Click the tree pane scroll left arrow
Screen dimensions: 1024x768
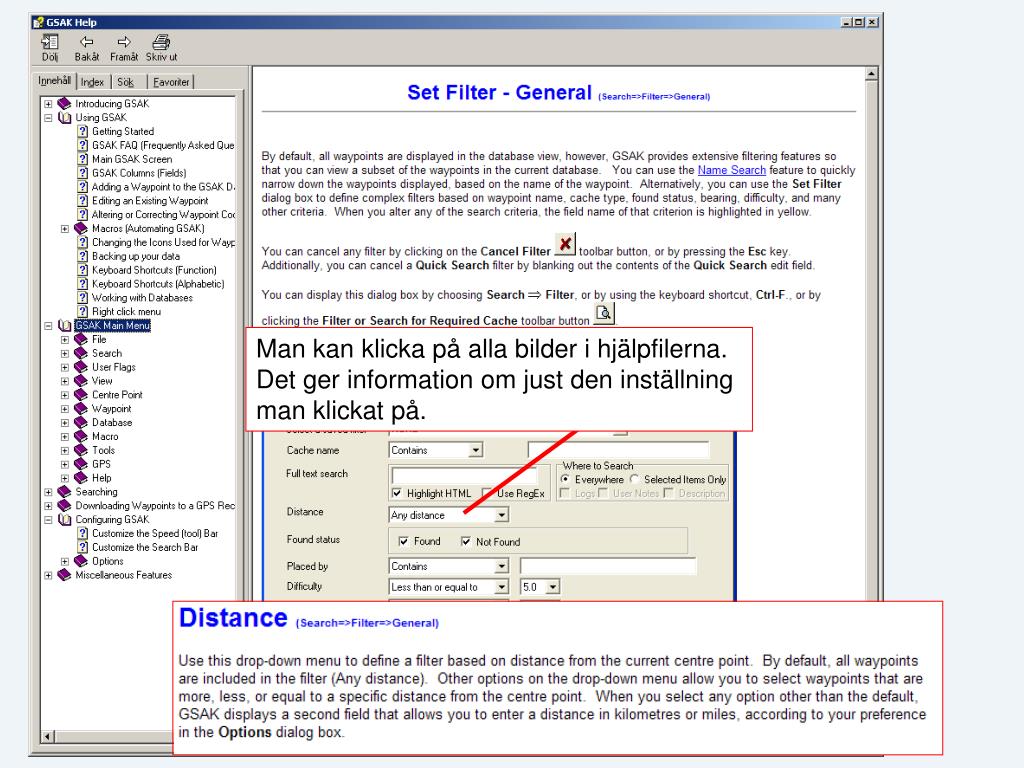pyautogui.click(x=47, y=737)
